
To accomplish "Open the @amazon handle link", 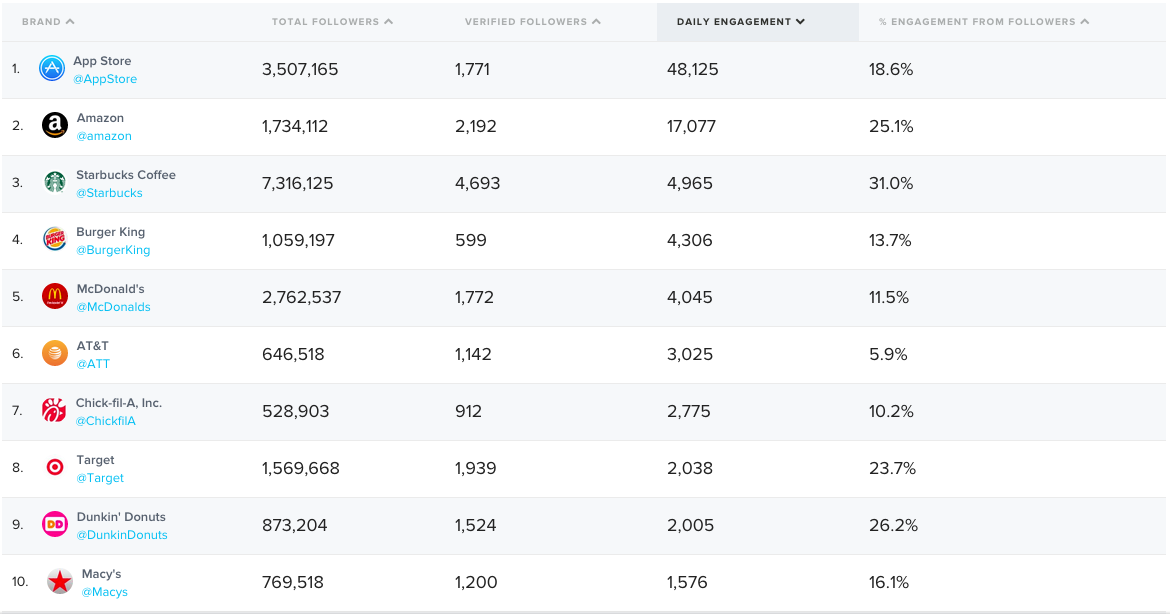I will point(104,136).
